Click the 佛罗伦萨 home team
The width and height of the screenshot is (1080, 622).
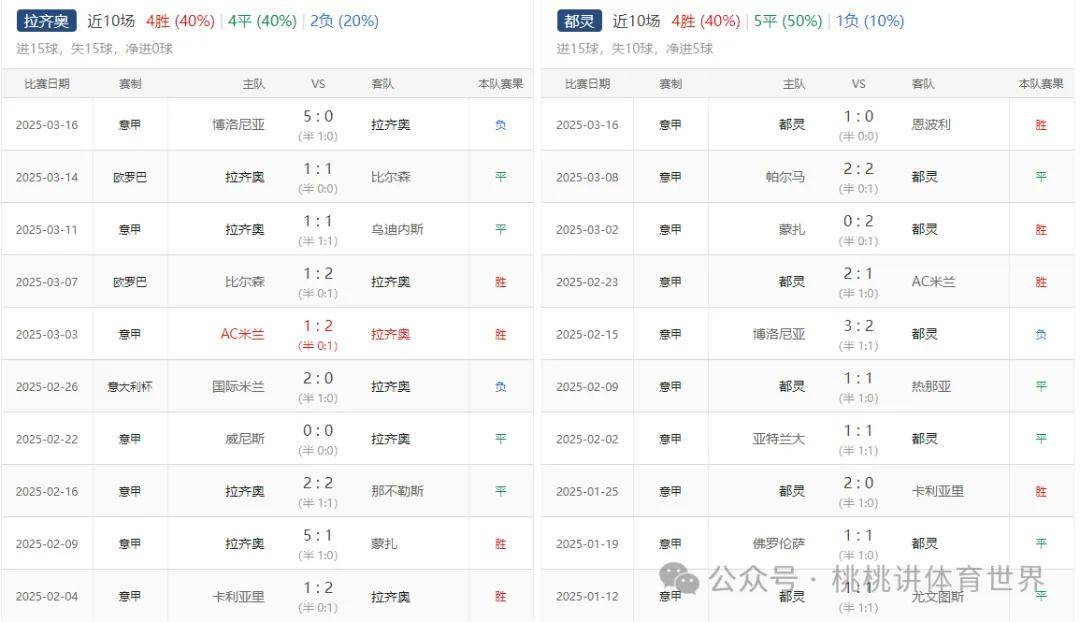click(x=778, y=543)
